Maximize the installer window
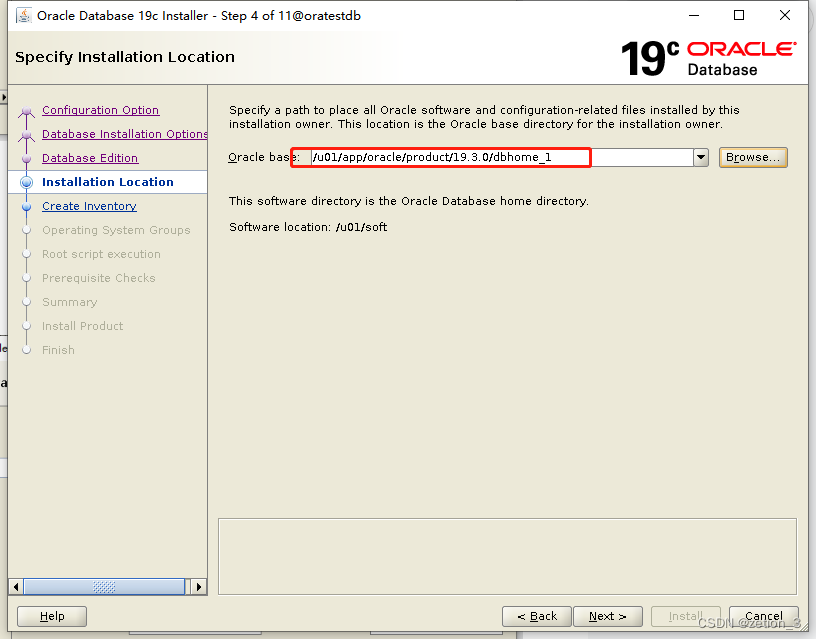Image resolution: width=816 pixels, height=639 pixels. click(x=739, y=16)
